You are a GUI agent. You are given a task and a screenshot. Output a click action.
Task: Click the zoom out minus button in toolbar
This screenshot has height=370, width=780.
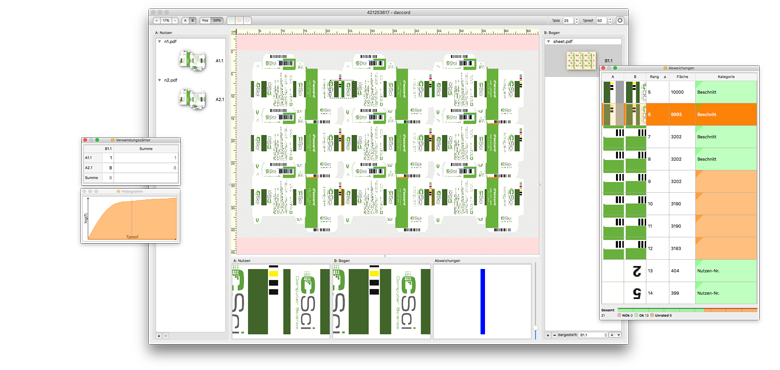tap(175, 20)
